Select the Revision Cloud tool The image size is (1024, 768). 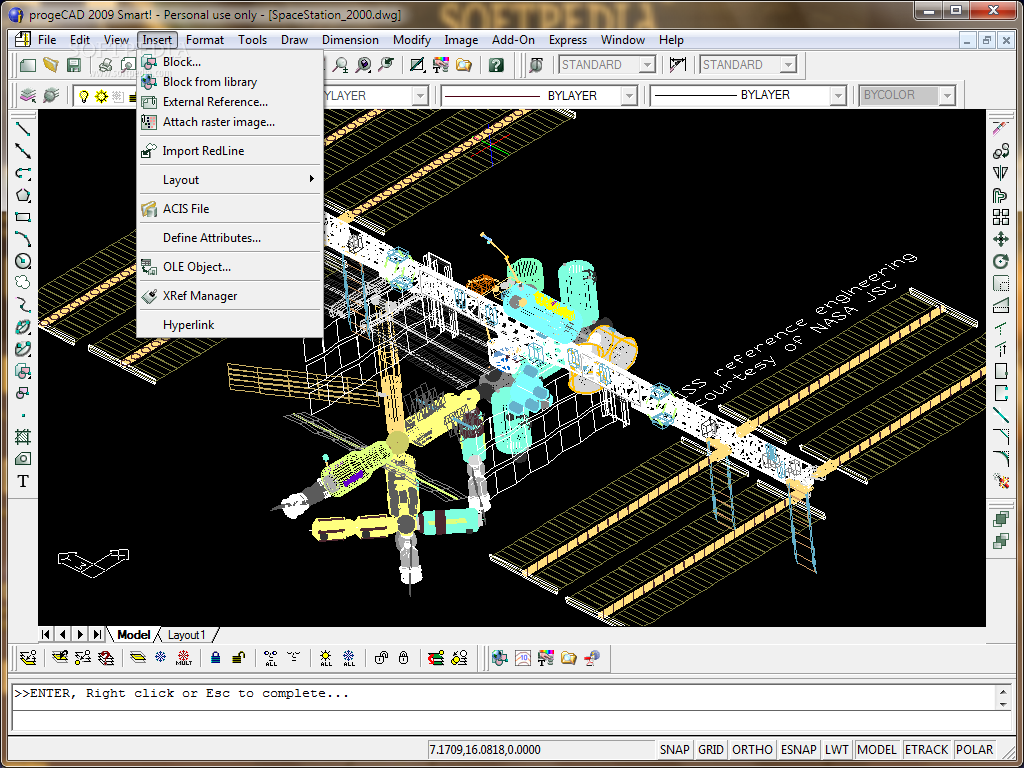[x=23, y=283]
